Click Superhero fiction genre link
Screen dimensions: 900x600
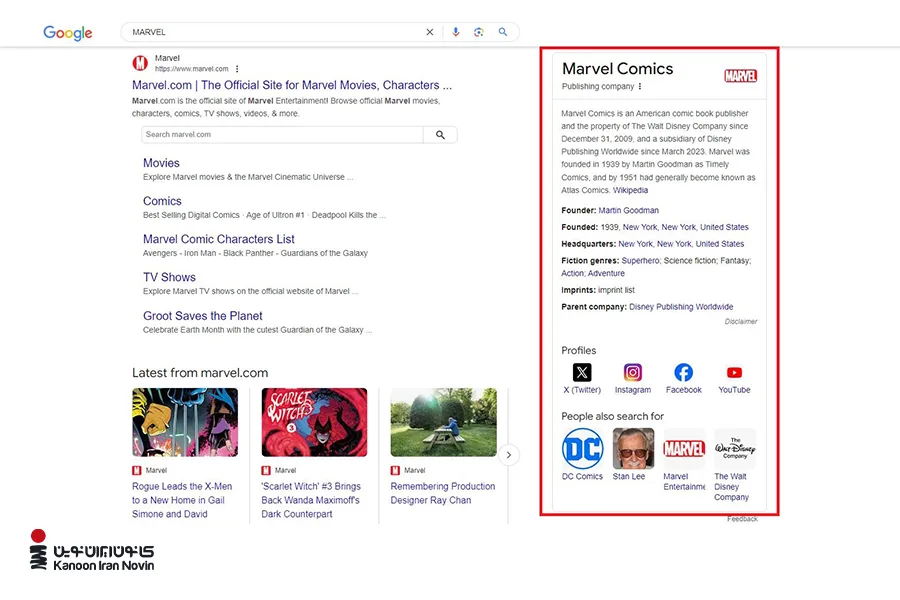pos(640,260)
